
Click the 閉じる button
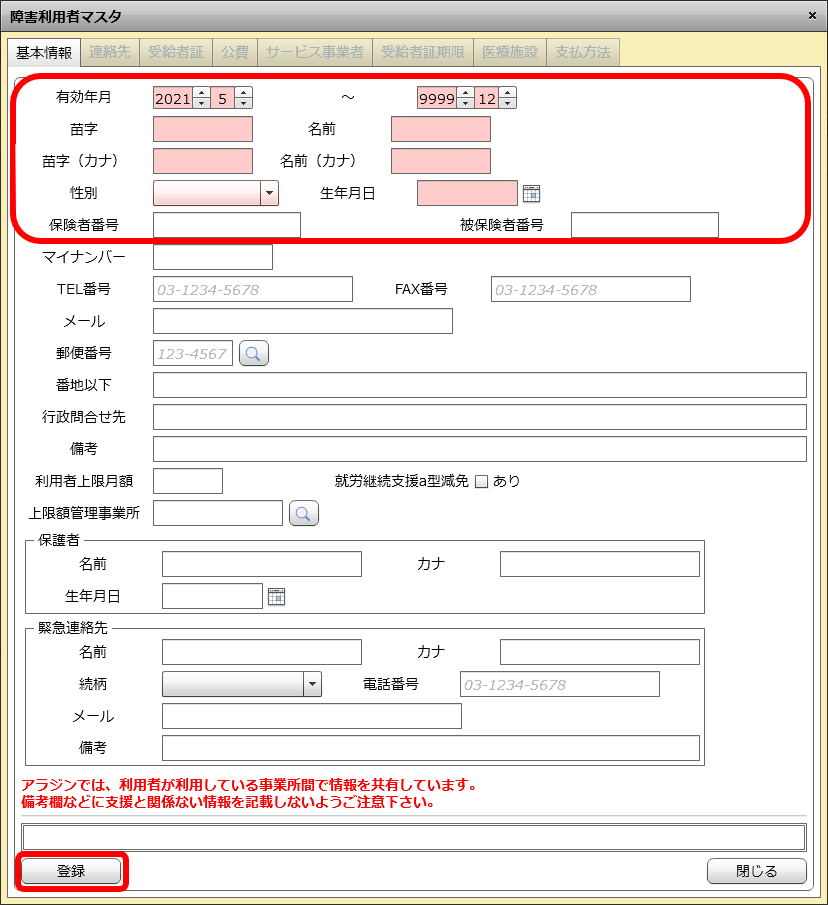pos(756,871)
